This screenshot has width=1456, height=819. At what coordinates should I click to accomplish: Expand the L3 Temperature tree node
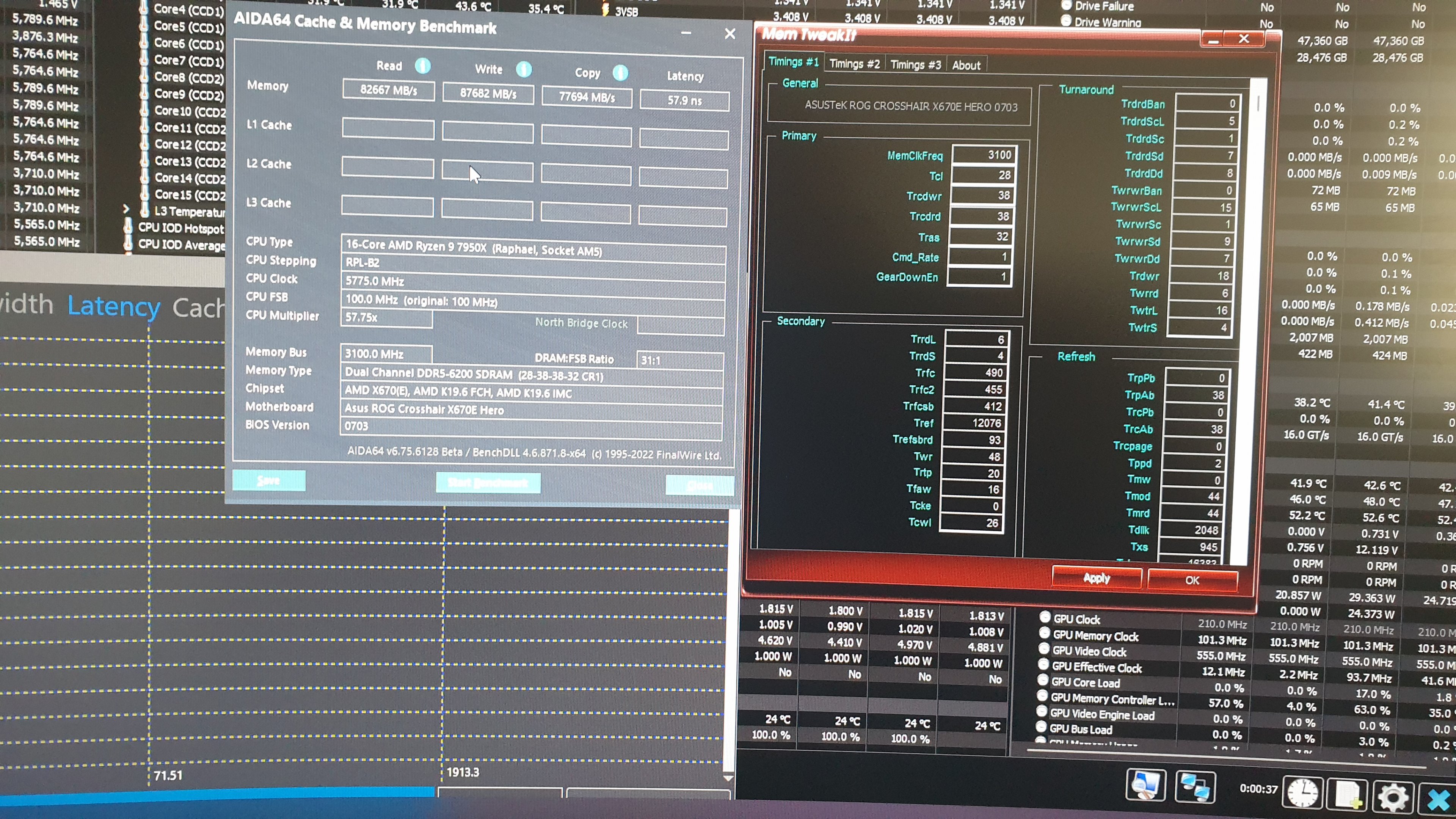127,209
